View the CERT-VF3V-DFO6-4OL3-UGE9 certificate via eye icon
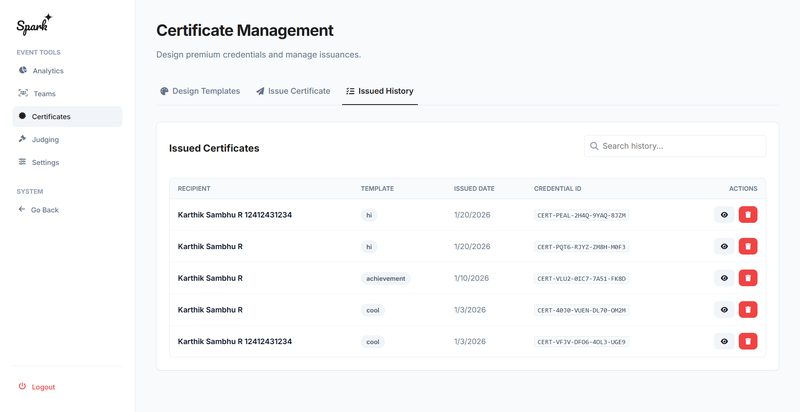Viewport: 800px width, 412px height. pos(724,341)
